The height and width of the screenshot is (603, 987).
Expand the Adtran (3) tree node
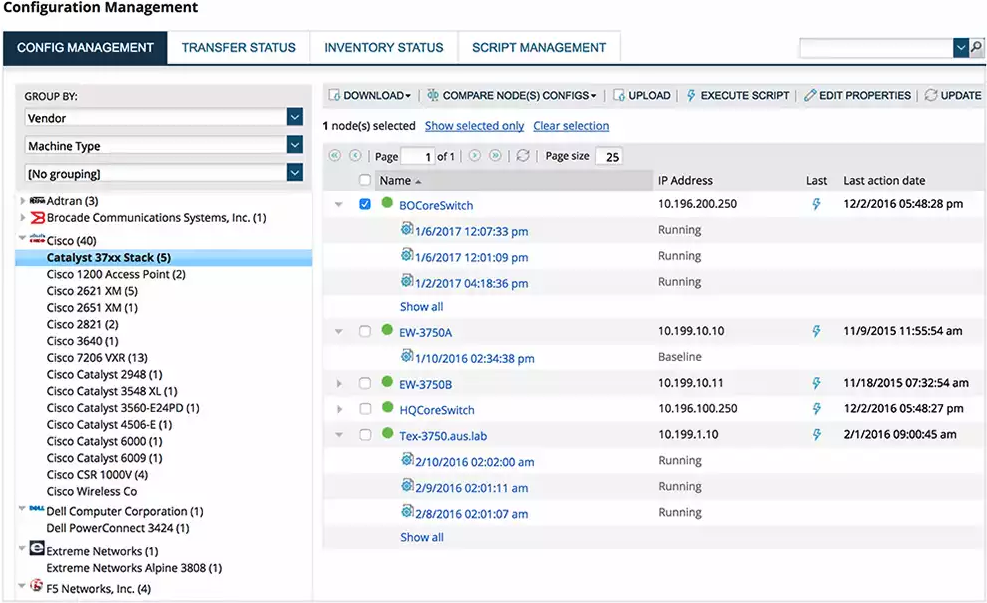(23, 201)
